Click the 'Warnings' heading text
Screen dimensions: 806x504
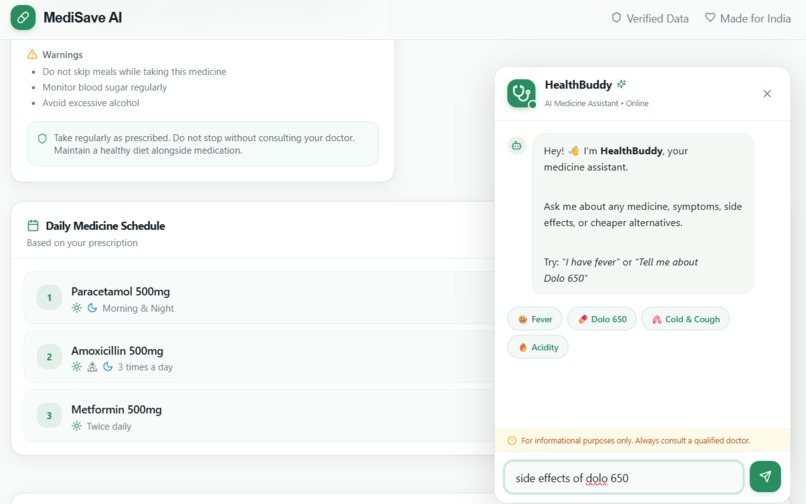pyautogui.click(x=62, y=55)
